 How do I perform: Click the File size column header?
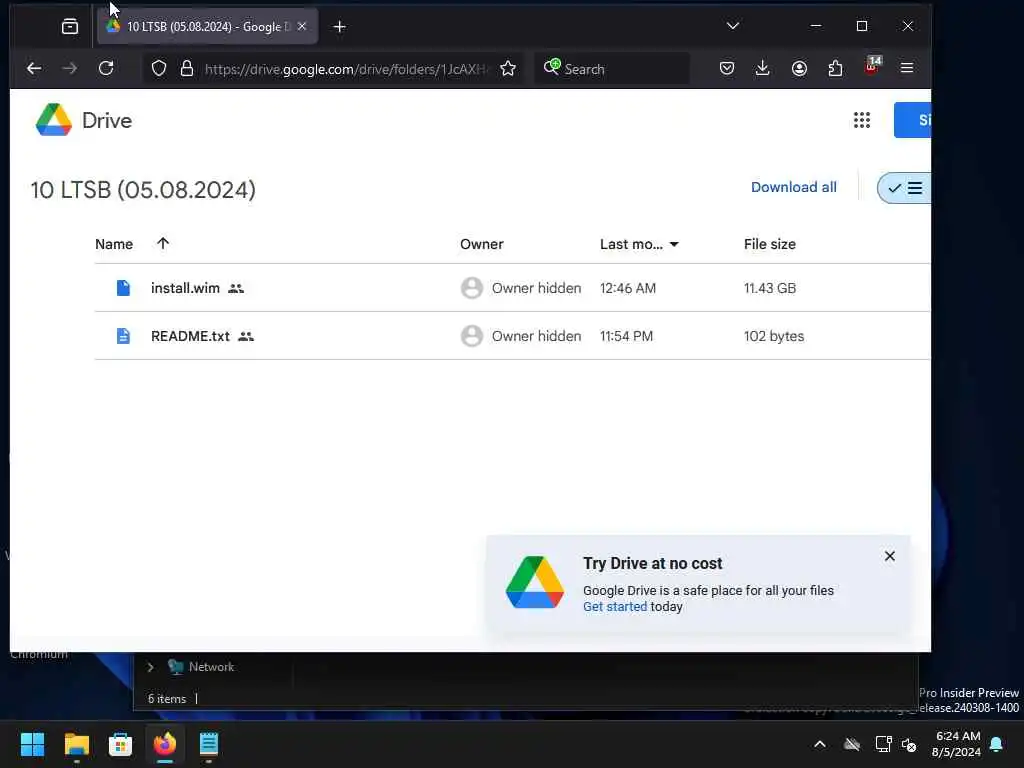[x=769, y=244]
